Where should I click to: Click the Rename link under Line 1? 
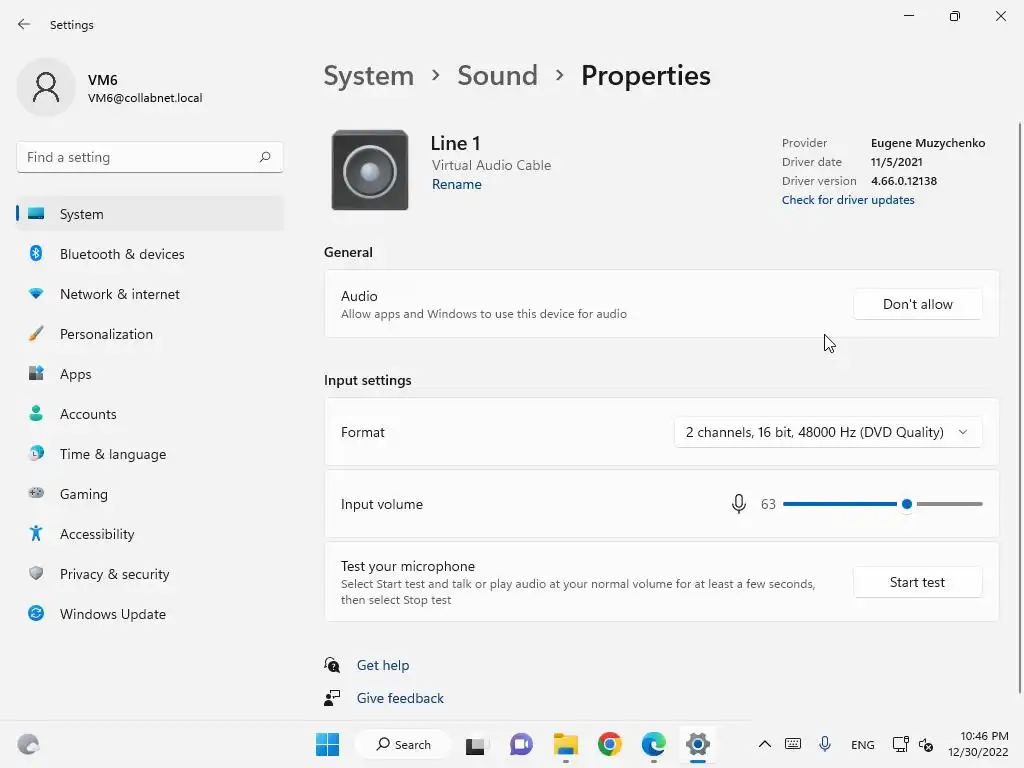(x=457, y=184)
